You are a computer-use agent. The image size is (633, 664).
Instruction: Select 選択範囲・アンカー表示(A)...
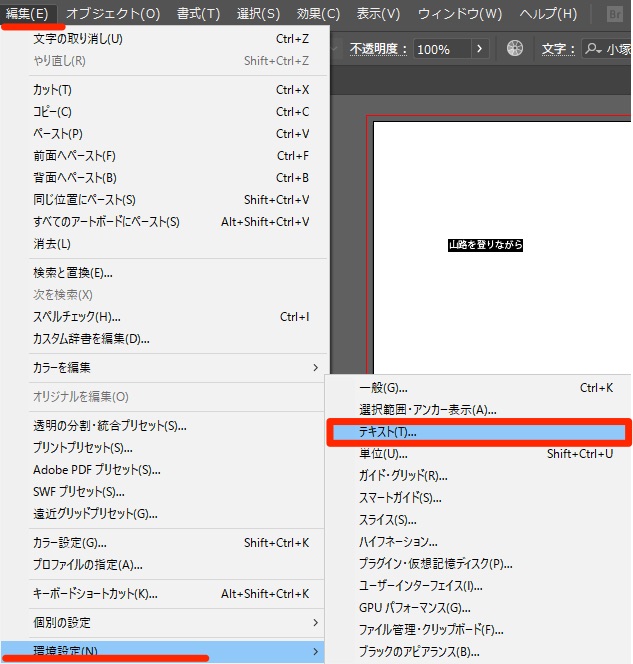[x=478, y=410]
